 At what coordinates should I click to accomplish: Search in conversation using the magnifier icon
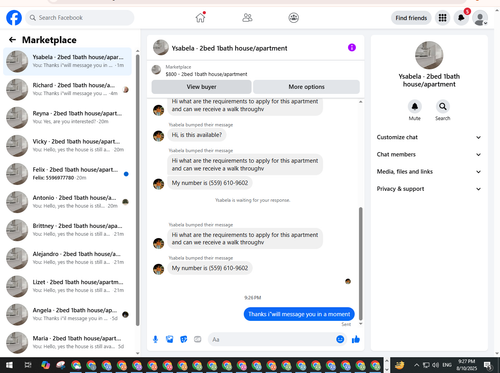442,106
